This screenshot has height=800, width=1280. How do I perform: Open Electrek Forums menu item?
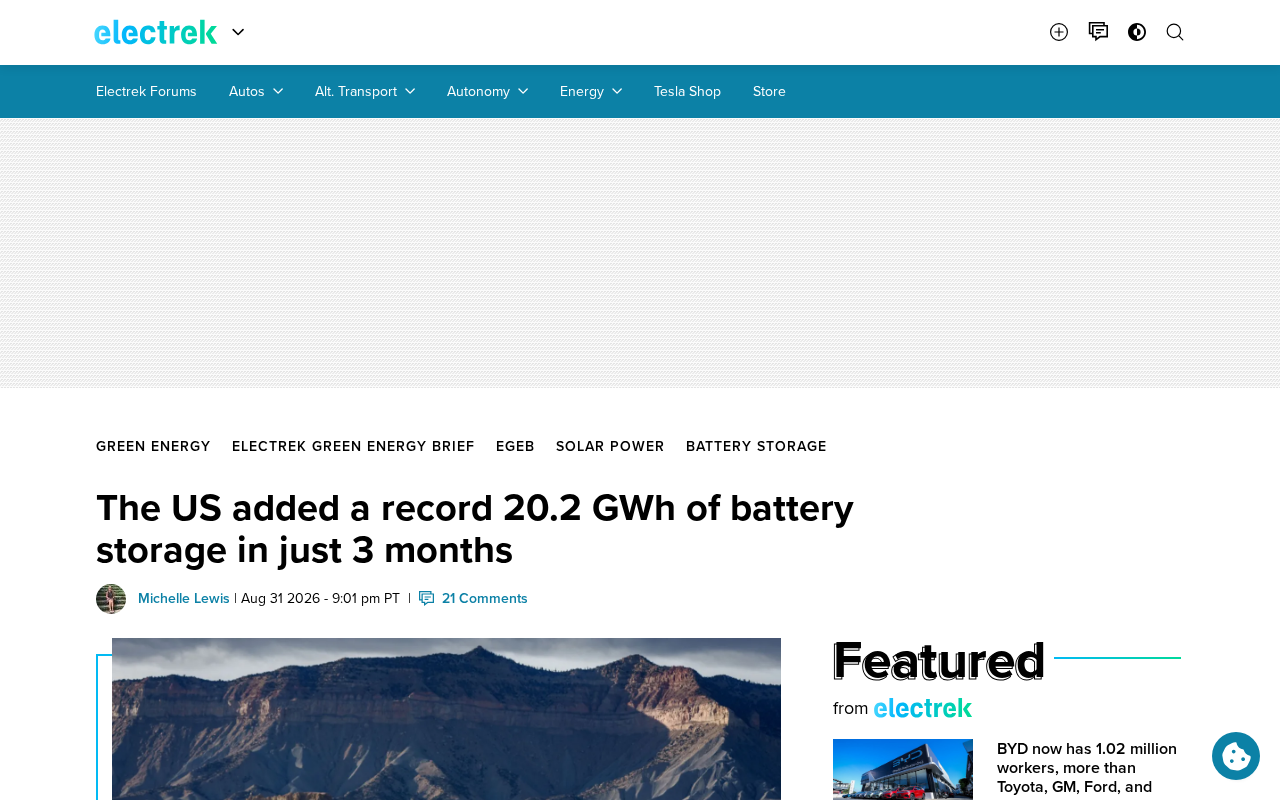coord(146,91)
